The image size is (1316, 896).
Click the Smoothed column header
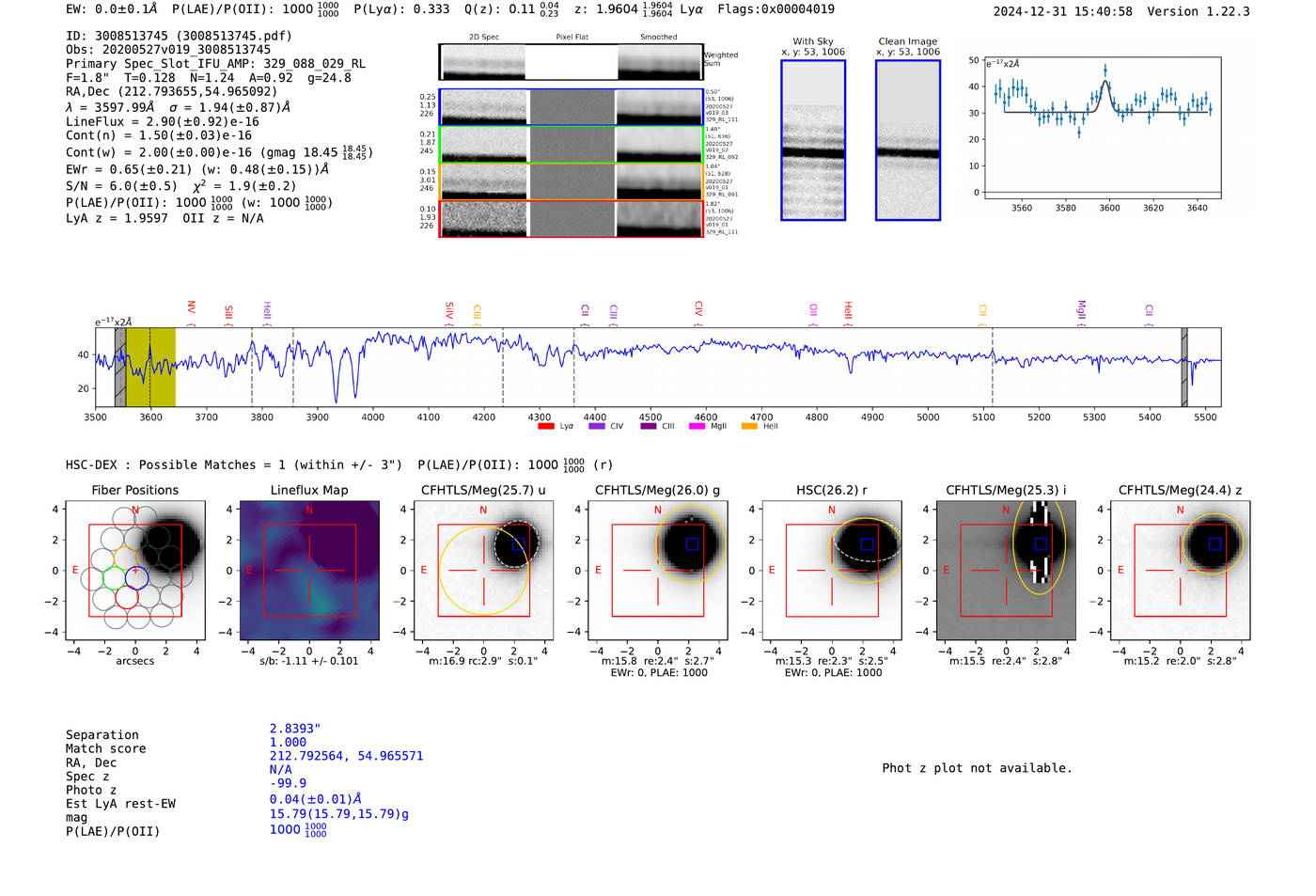658,38
